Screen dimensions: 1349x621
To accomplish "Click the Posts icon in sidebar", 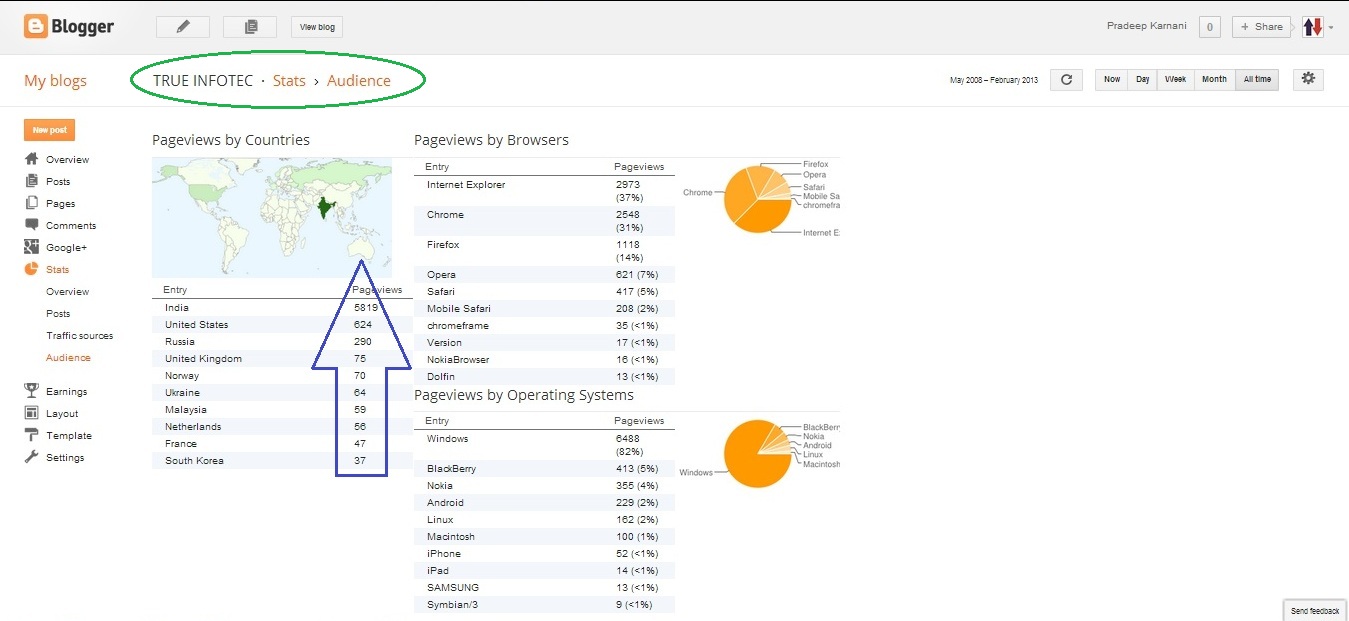I will pos(31,181).
